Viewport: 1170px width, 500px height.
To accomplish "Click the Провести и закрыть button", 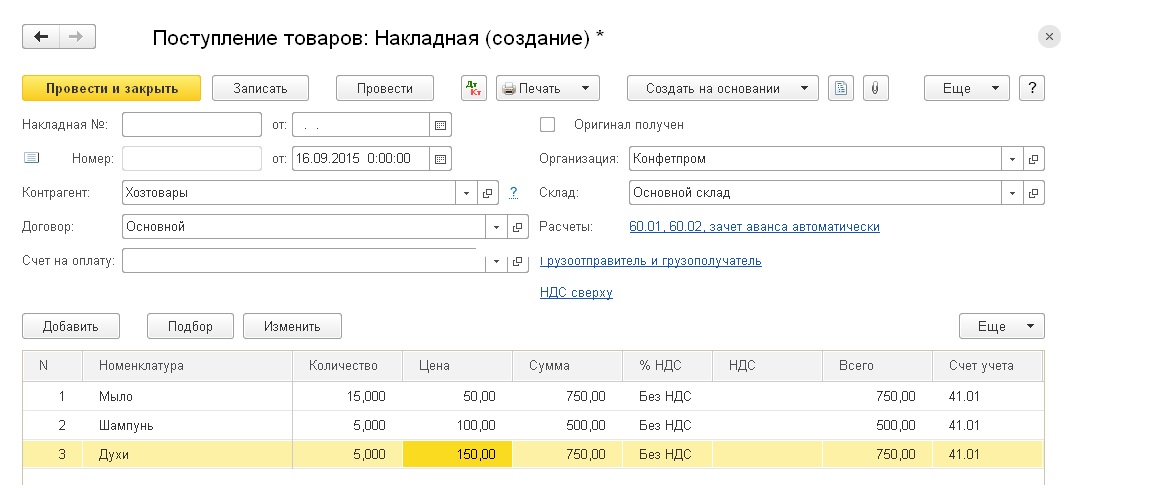I will click(112, 88).
